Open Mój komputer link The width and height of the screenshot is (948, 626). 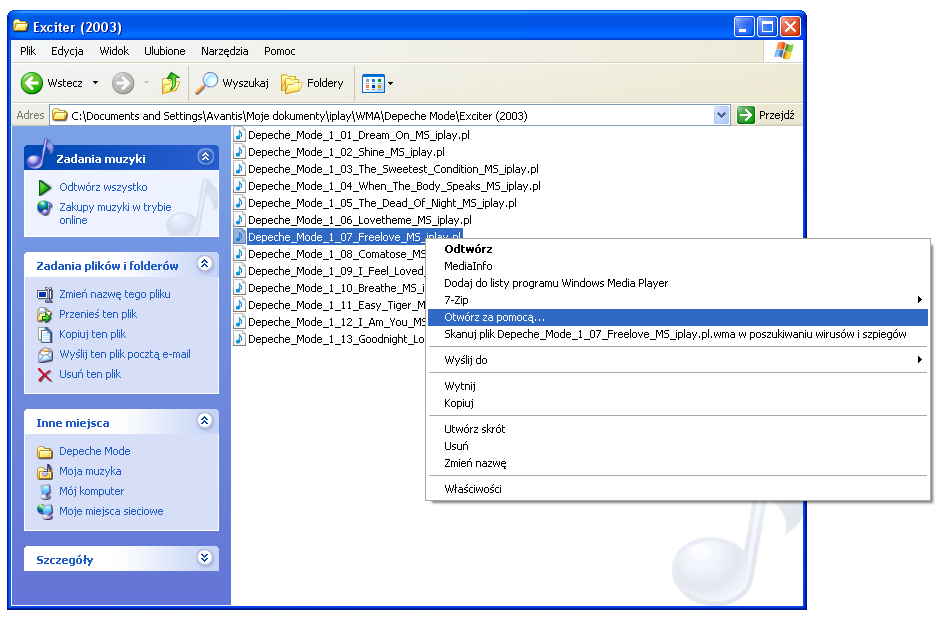pyautogui.click(x=91, y=491)
